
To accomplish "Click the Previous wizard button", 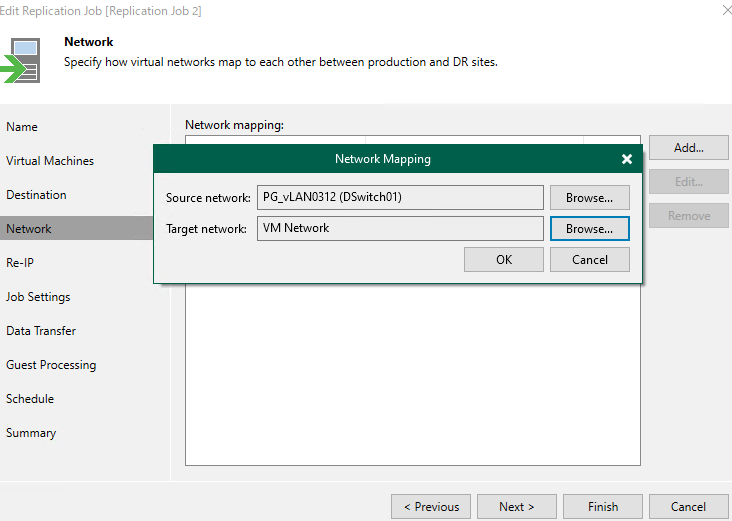I will coord(431,507).
